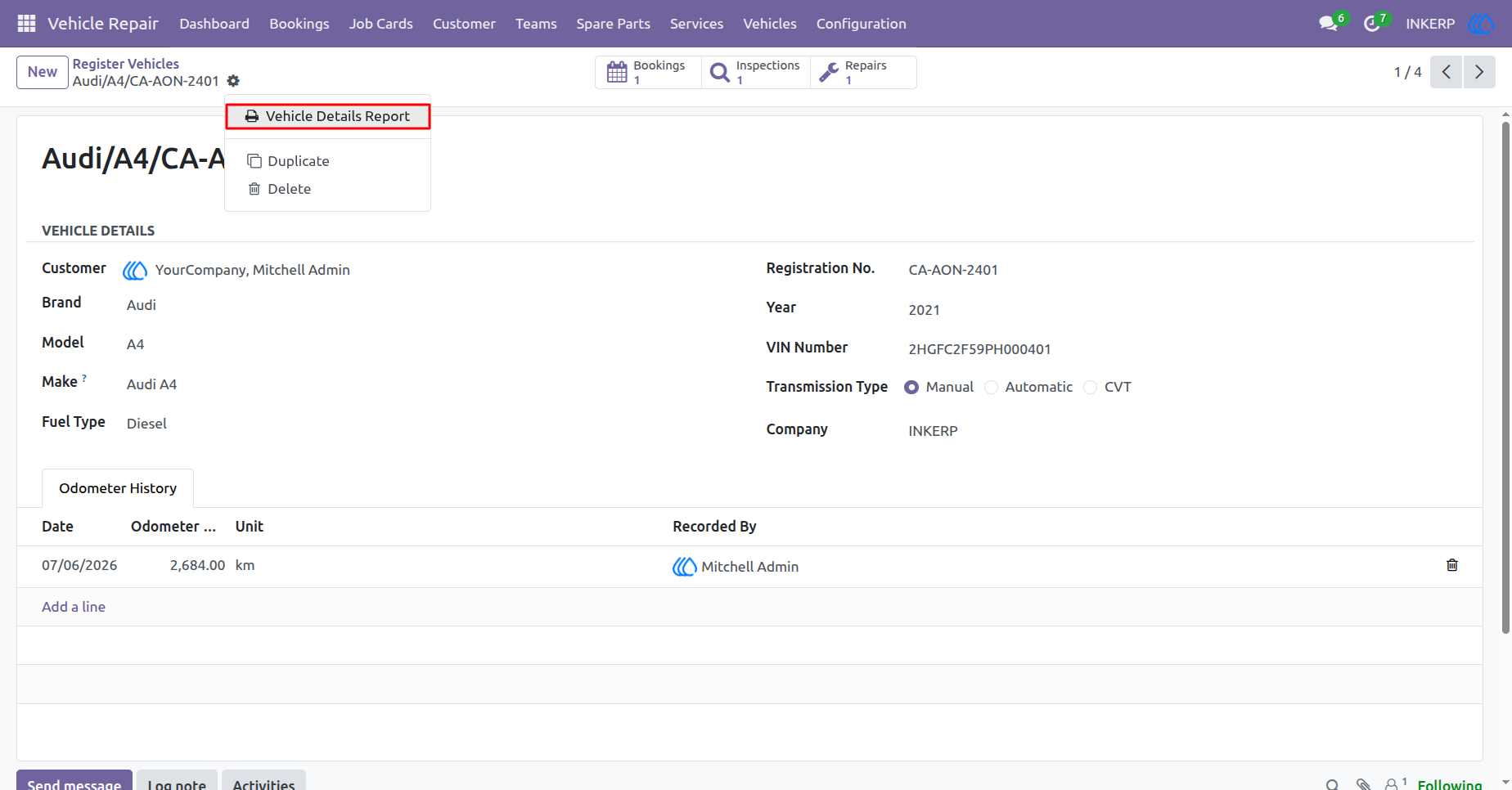This screenshot has height=790, width=1512.
Task: Sort by the Odometer column header
Action: click(173, 527)
